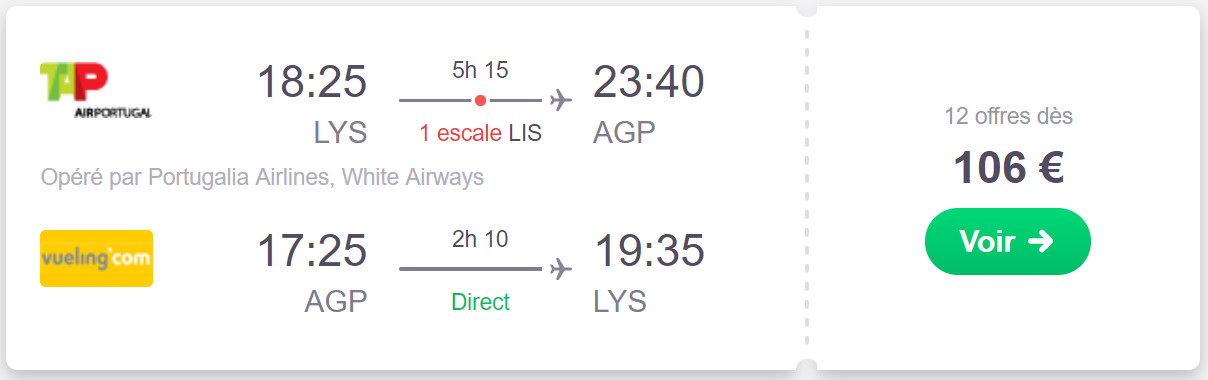Click the outbound flight airplane icon
1208x380 pixels.
pos(561,100)
